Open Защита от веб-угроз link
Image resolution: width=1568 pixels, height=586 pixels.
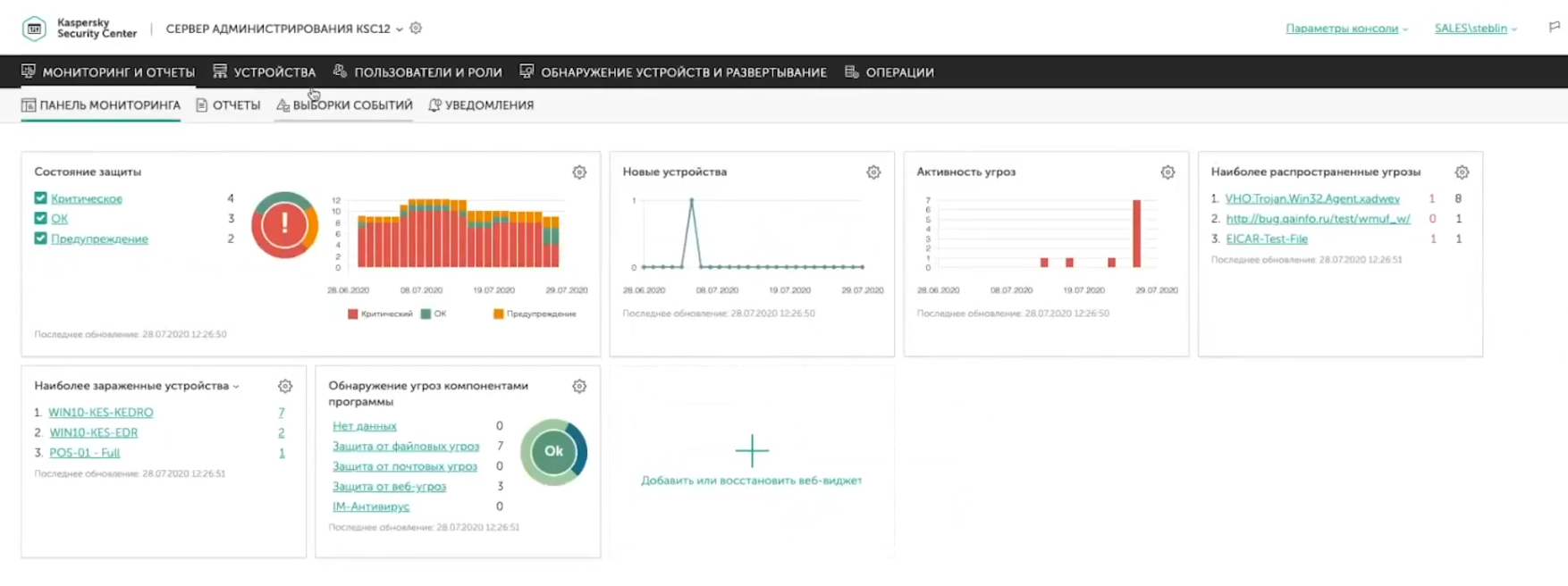tap(389, 487)
